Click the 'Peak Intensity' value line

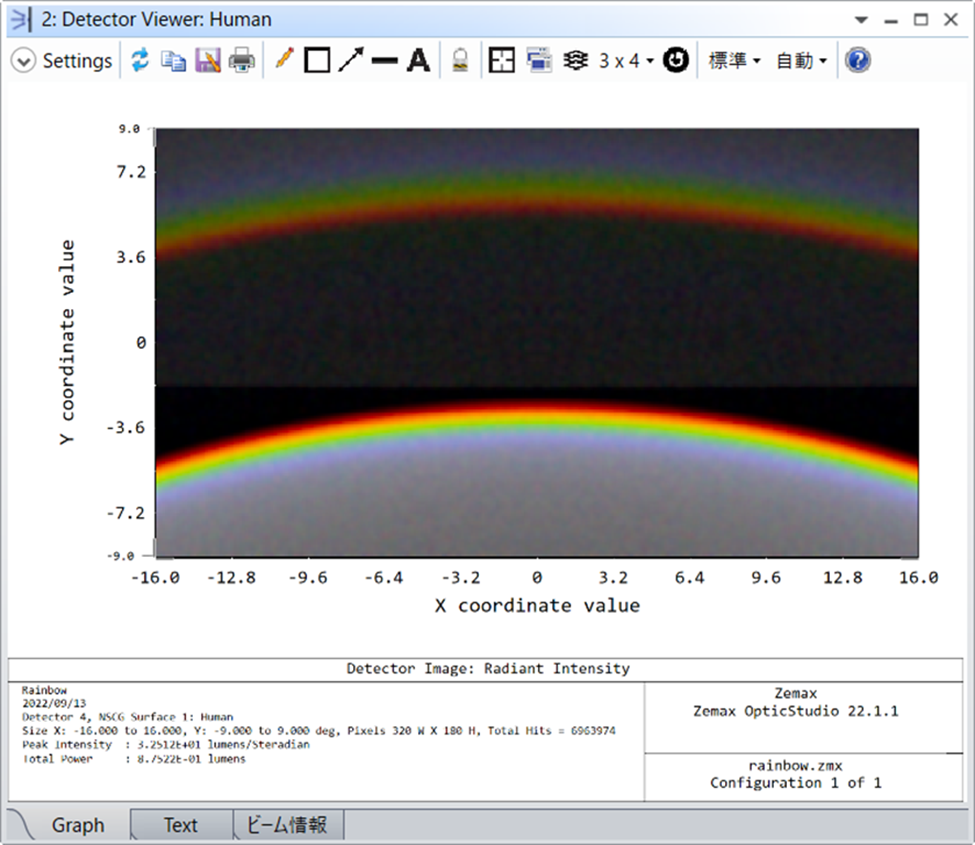(165, 744)
